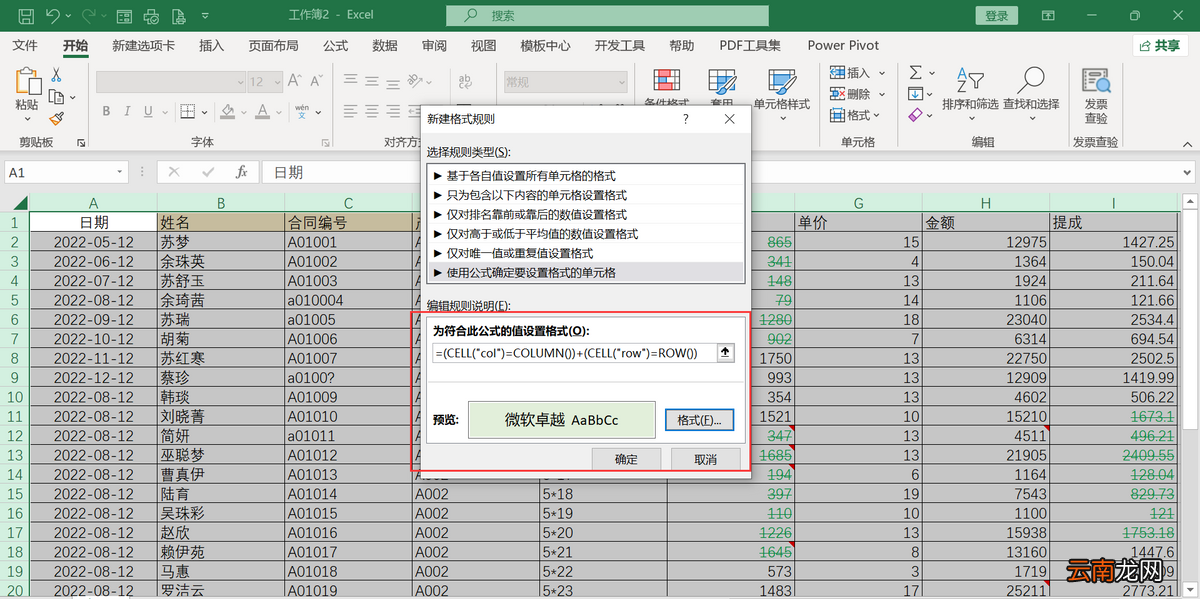The image size is (1200, 599).
Task: Switch to the 公式 (Formulas) tab
Action: click(335, 45)
